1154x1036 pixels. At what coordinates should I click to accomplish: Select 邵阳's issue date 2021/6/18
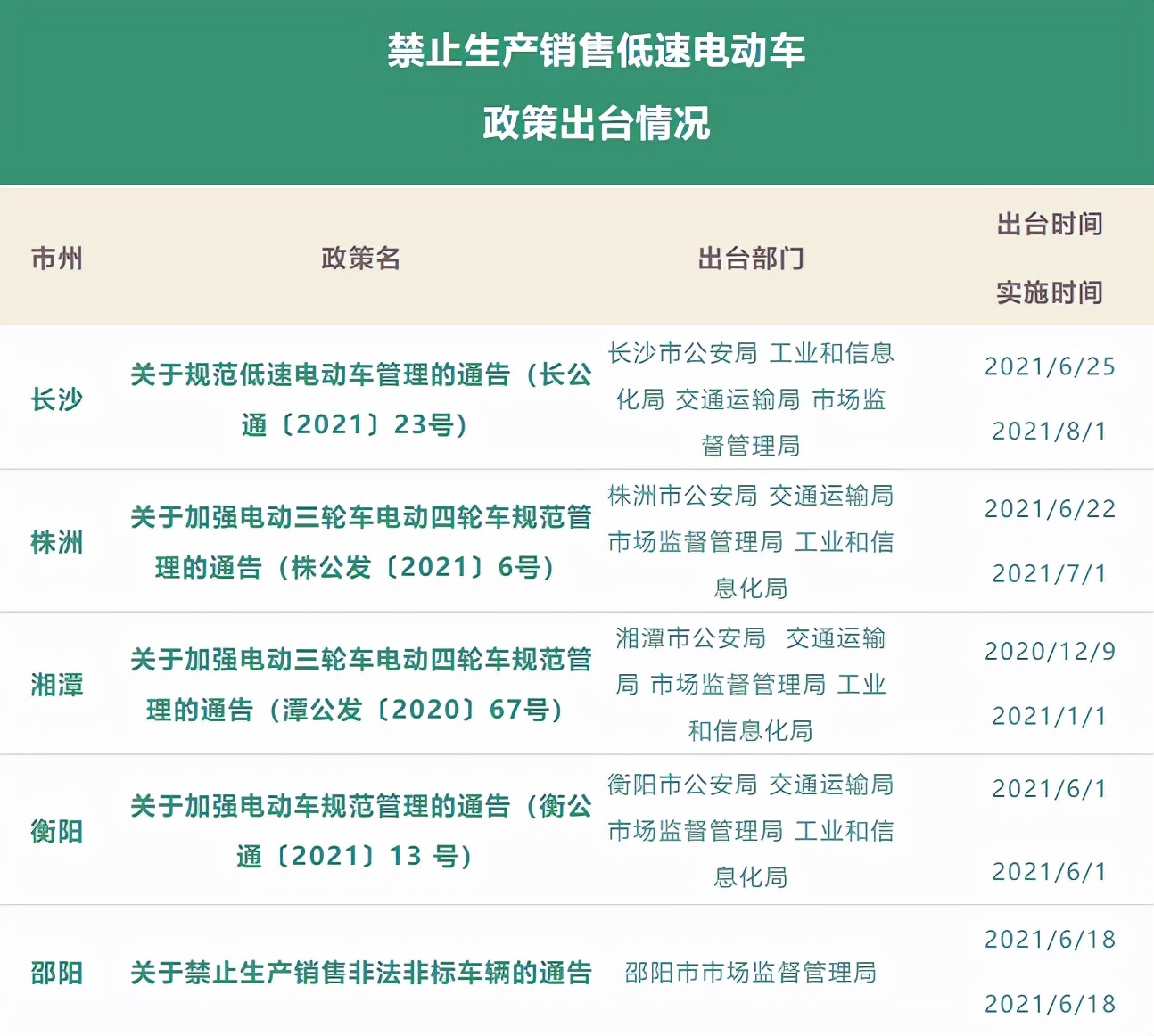coord(1050,940)
